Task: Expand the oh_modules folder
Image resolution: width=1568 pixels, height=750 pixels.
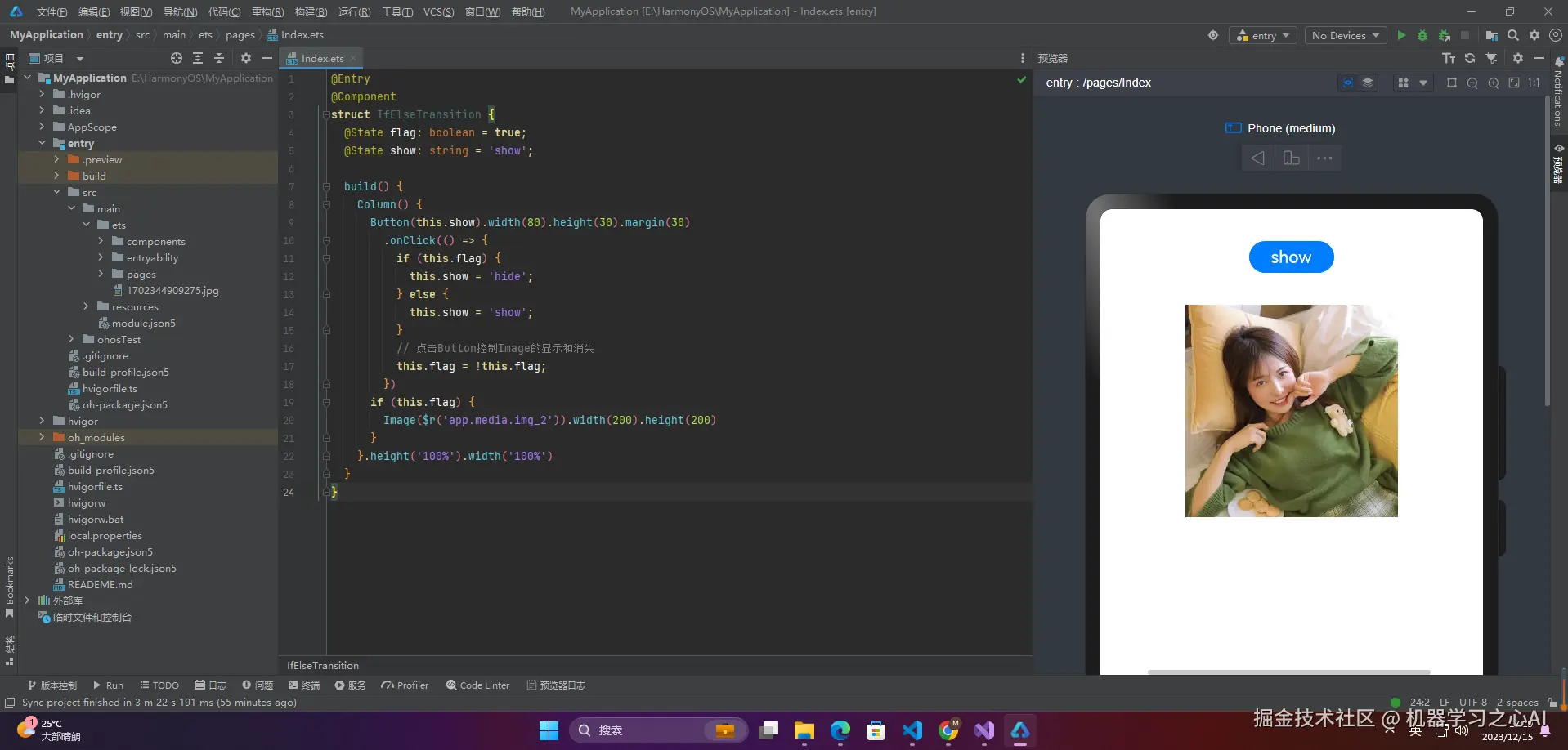Action: click(42, 437)
